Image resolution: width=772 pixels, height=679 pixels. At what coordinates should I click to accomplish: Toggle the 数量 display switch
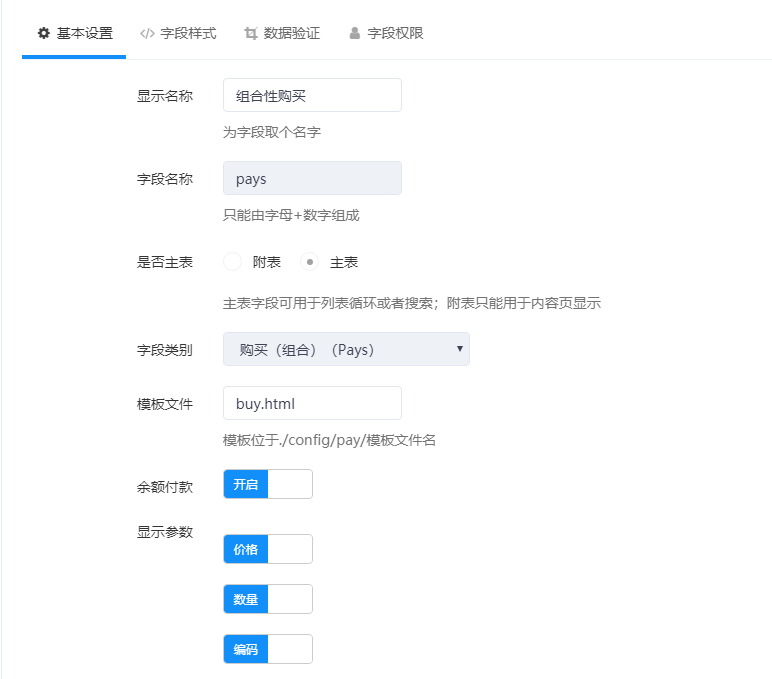coord(268,599)
